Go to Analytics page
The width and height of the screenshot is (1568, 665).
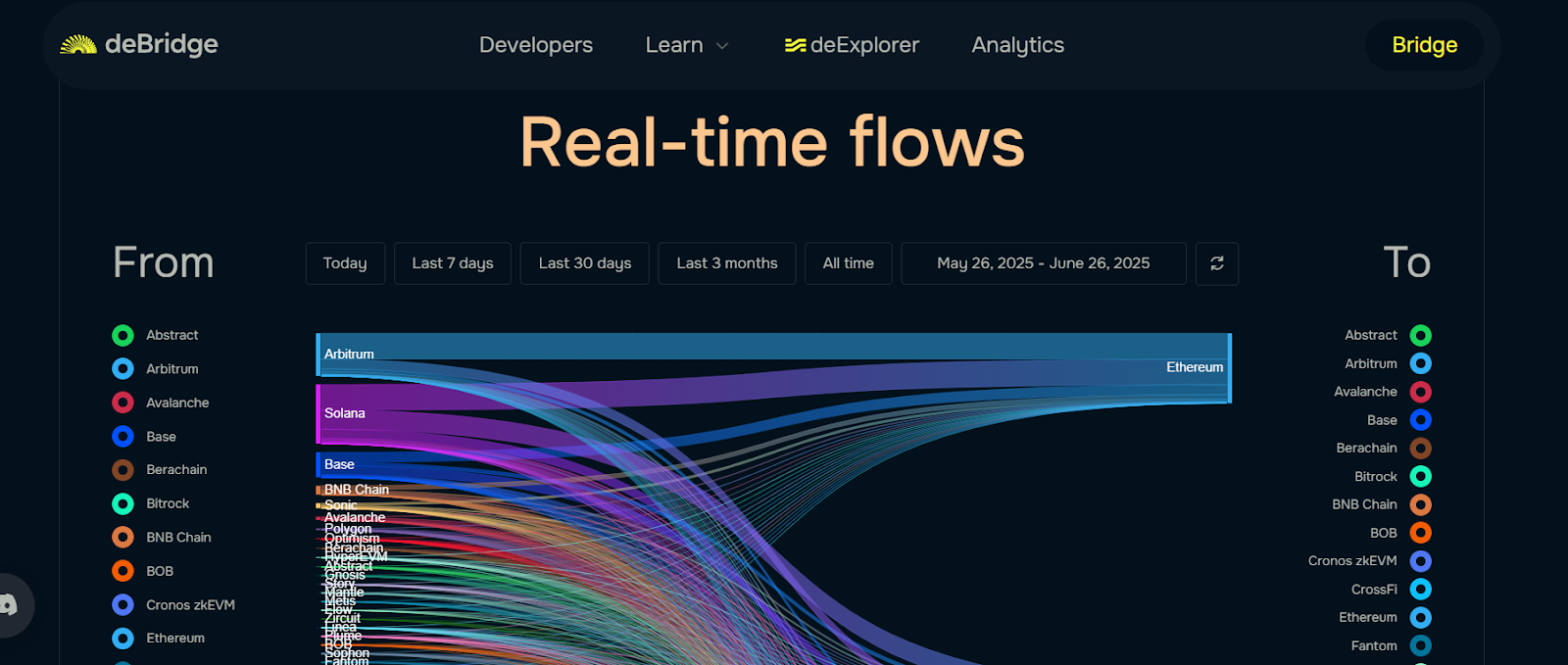(1017, 45)
